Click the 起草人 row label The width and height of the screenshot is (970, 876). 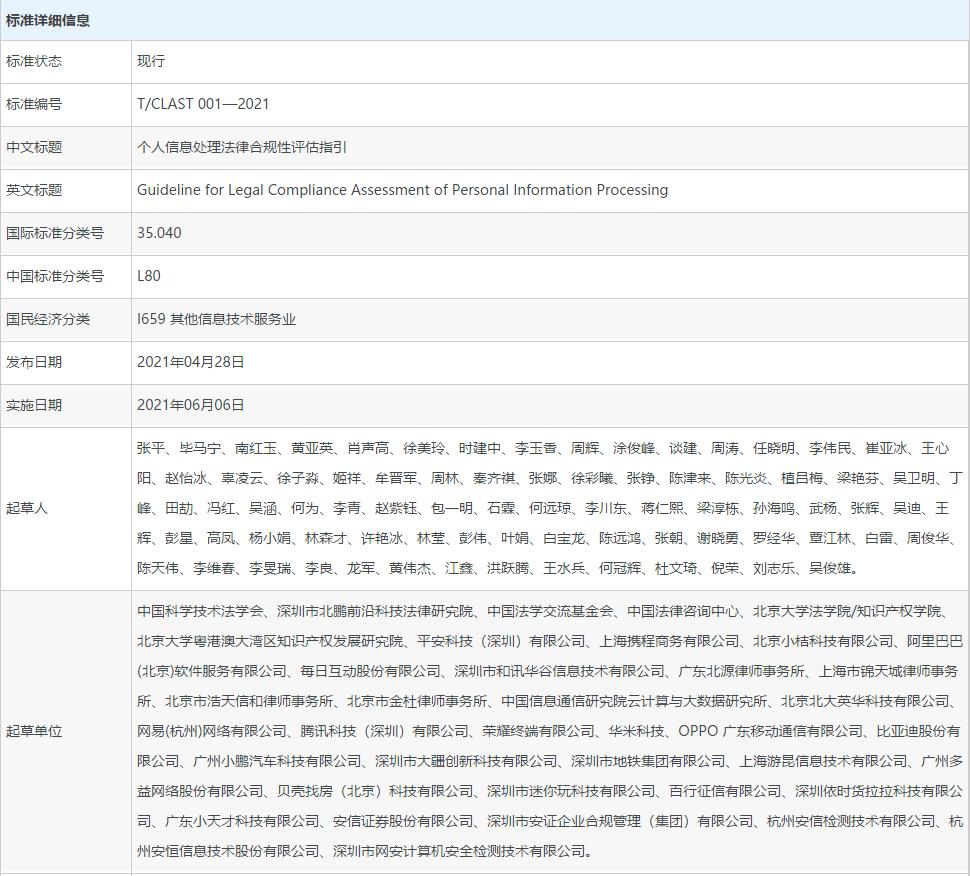pos(27,508)
